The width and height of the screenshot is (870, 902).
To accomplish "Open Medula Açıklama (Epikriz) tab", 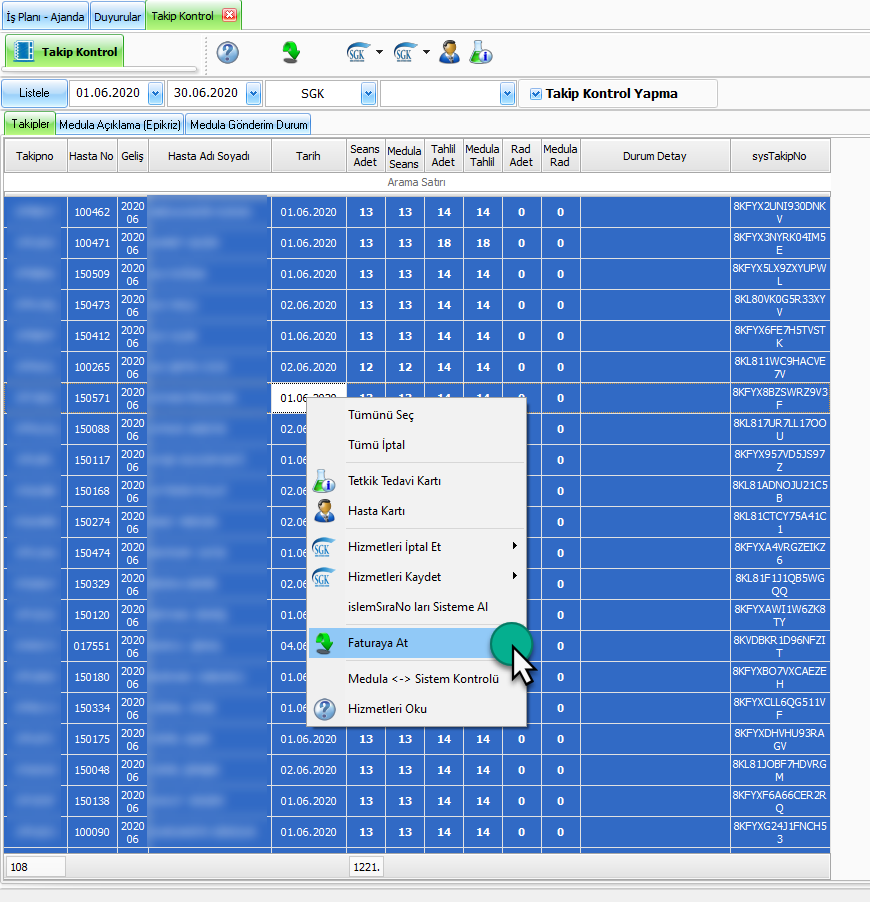I will pos(120,124).
